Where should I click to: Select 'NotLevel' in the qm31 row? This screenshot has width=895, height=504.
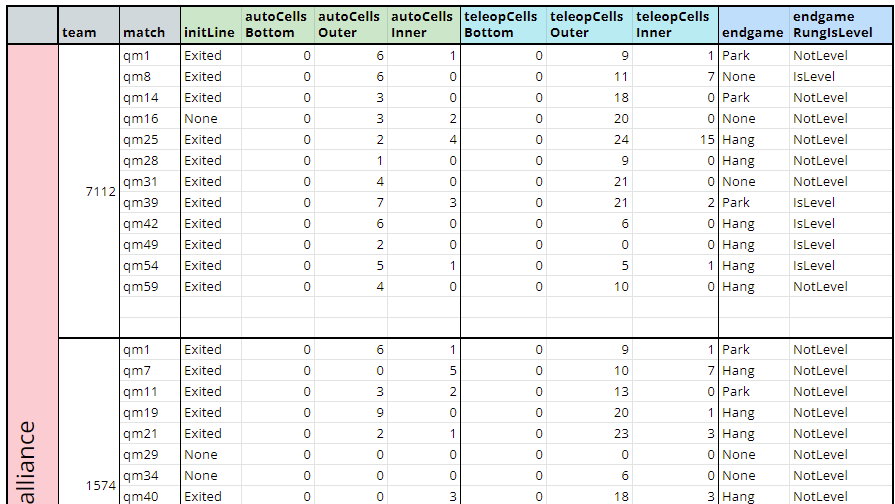(x=841, y=182)
